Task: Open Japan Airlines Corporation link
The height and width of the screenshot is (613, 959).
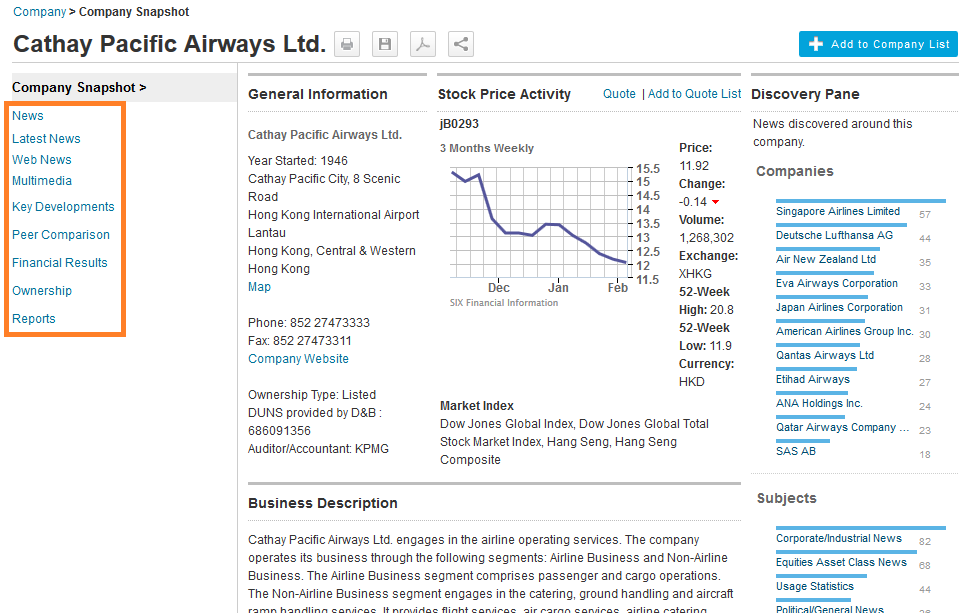Action: (839, 307)
